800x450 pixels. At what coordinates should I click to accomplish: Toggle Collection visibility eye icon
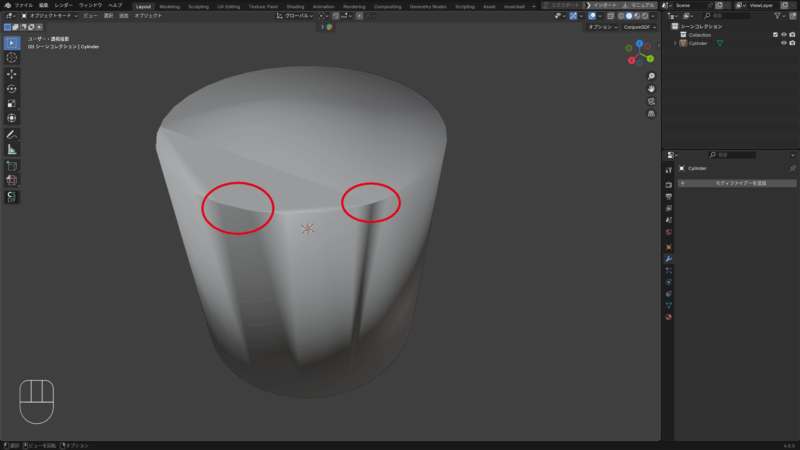click(x=783, y=34)
